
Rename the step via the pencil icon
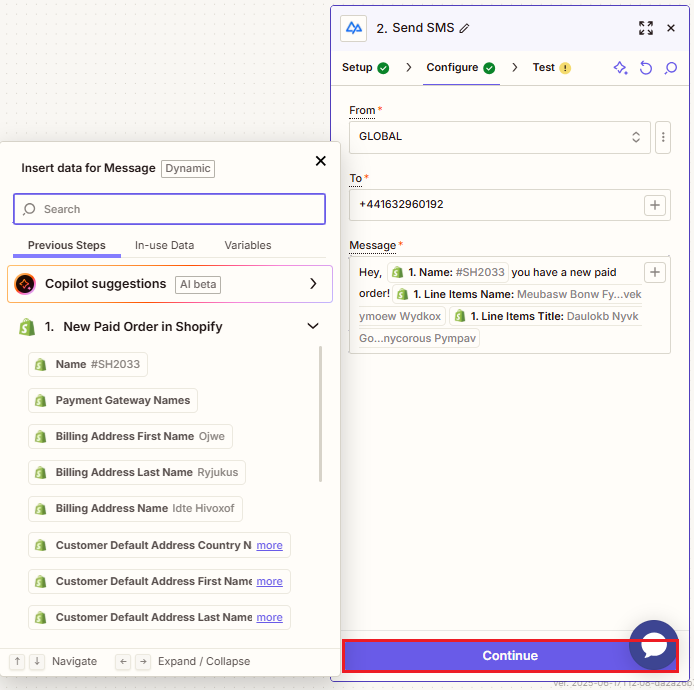point(464,28)
